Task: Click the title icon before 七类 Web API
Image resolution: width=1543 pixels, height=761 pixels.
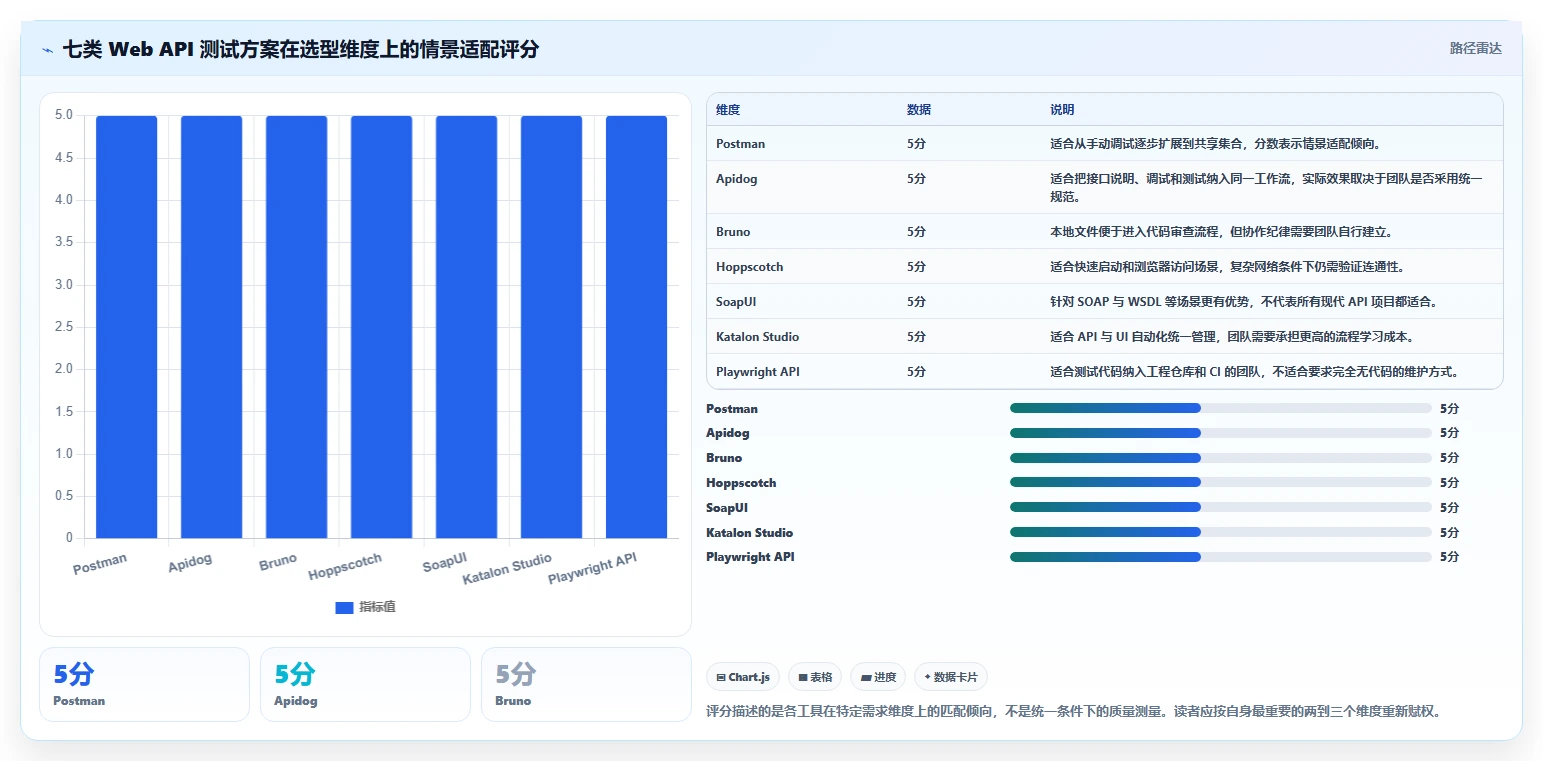Action: (x=47, y=49)
